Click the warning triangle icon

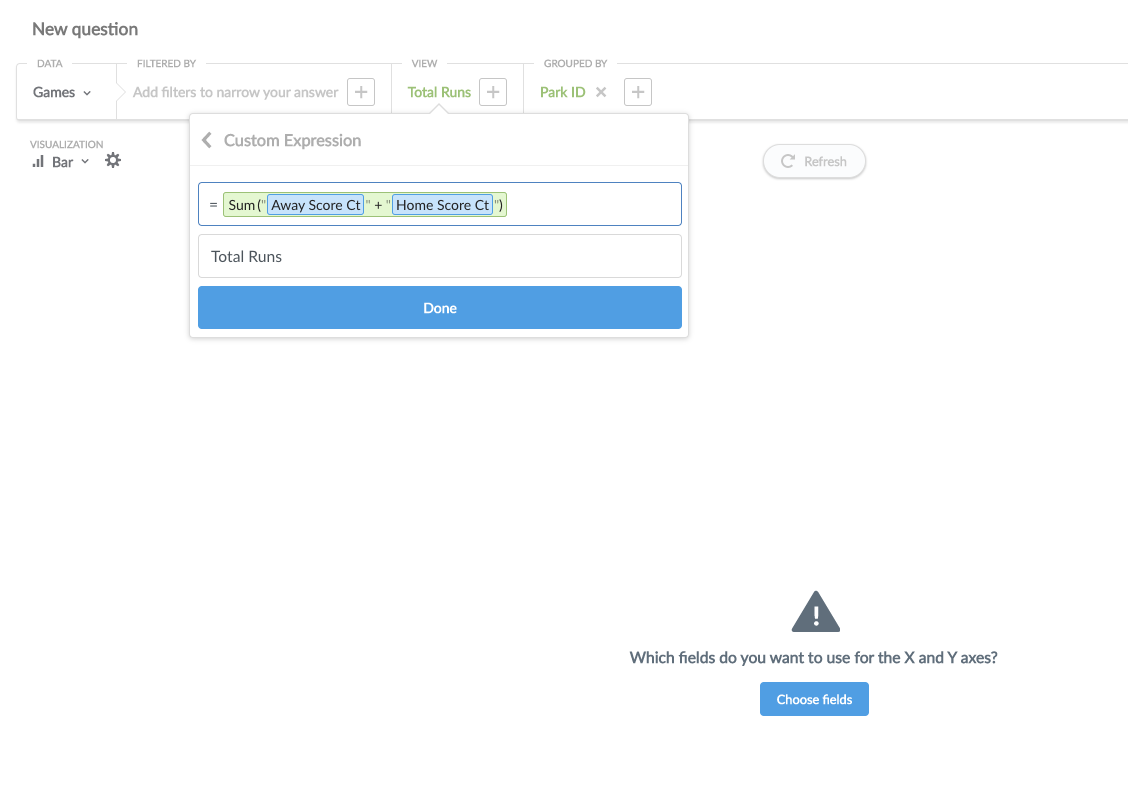(815, 612)
